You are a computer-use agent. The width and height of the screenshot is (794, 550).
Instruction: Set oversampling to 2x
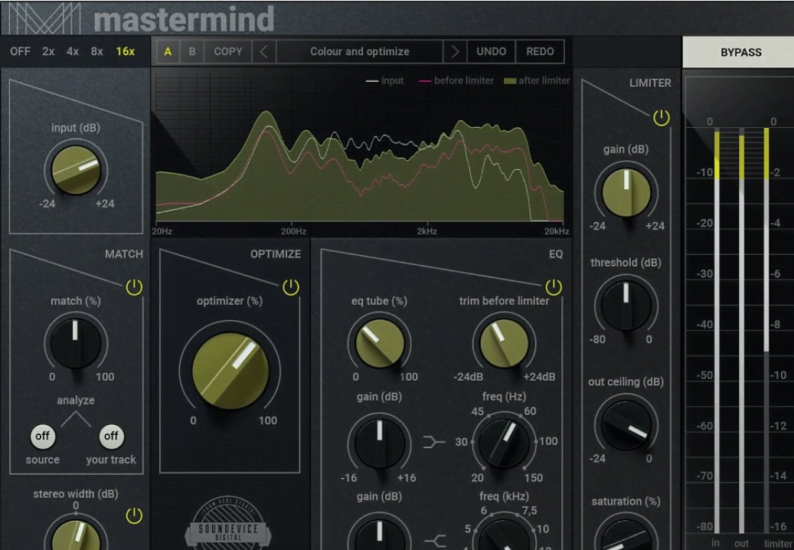point(48,52)
